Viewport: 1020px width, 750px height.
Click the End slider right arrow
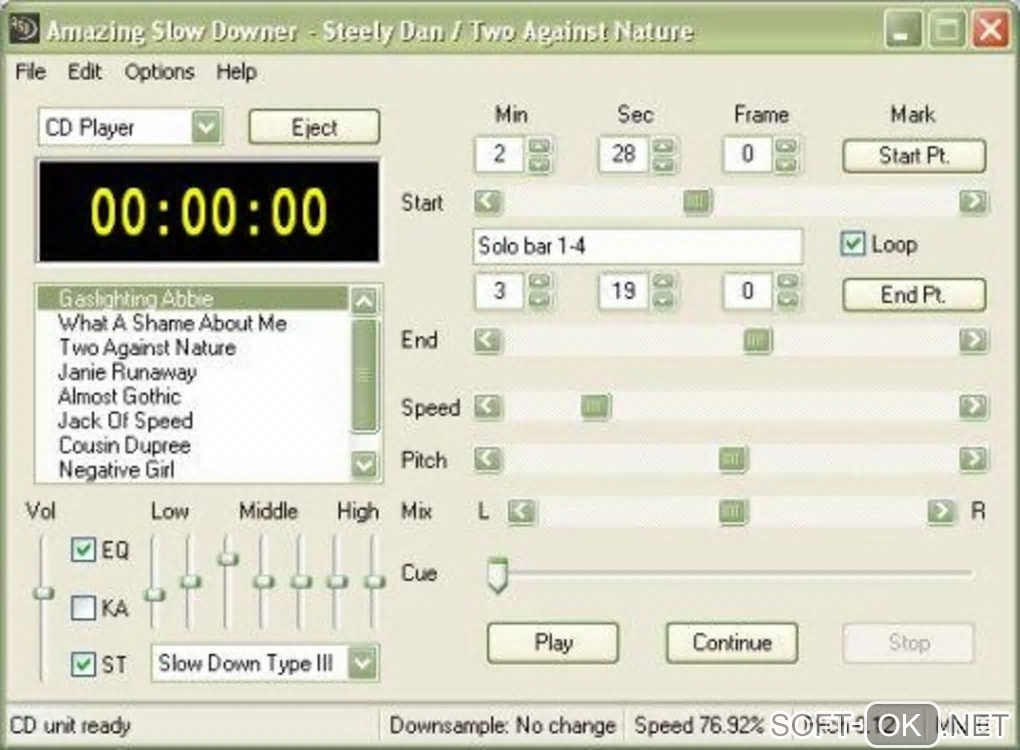[x=973, y=340]
